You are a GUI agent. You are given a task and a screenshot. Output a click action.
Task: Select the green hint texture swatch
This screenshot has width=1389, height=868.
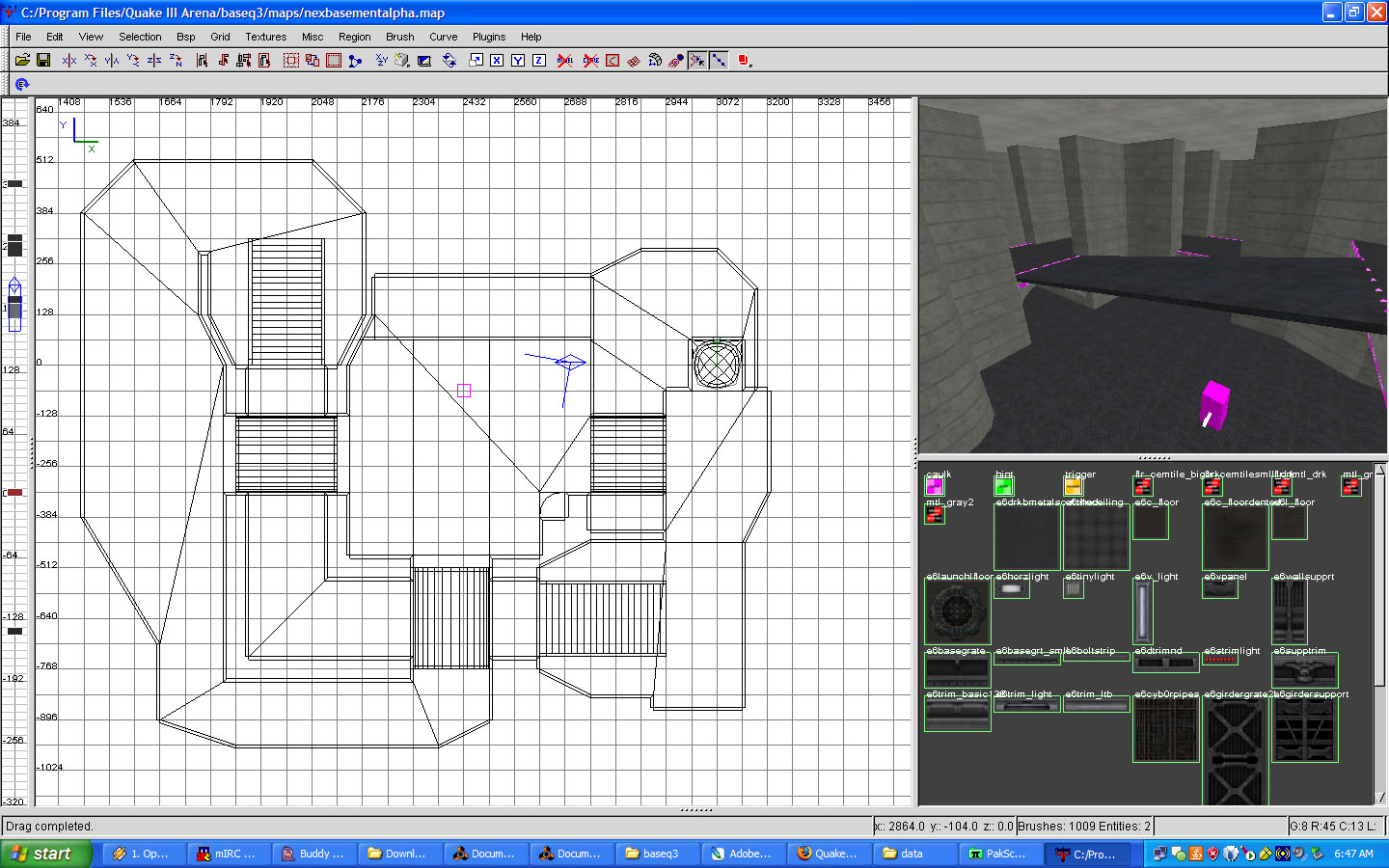[x=1004, y=486]
